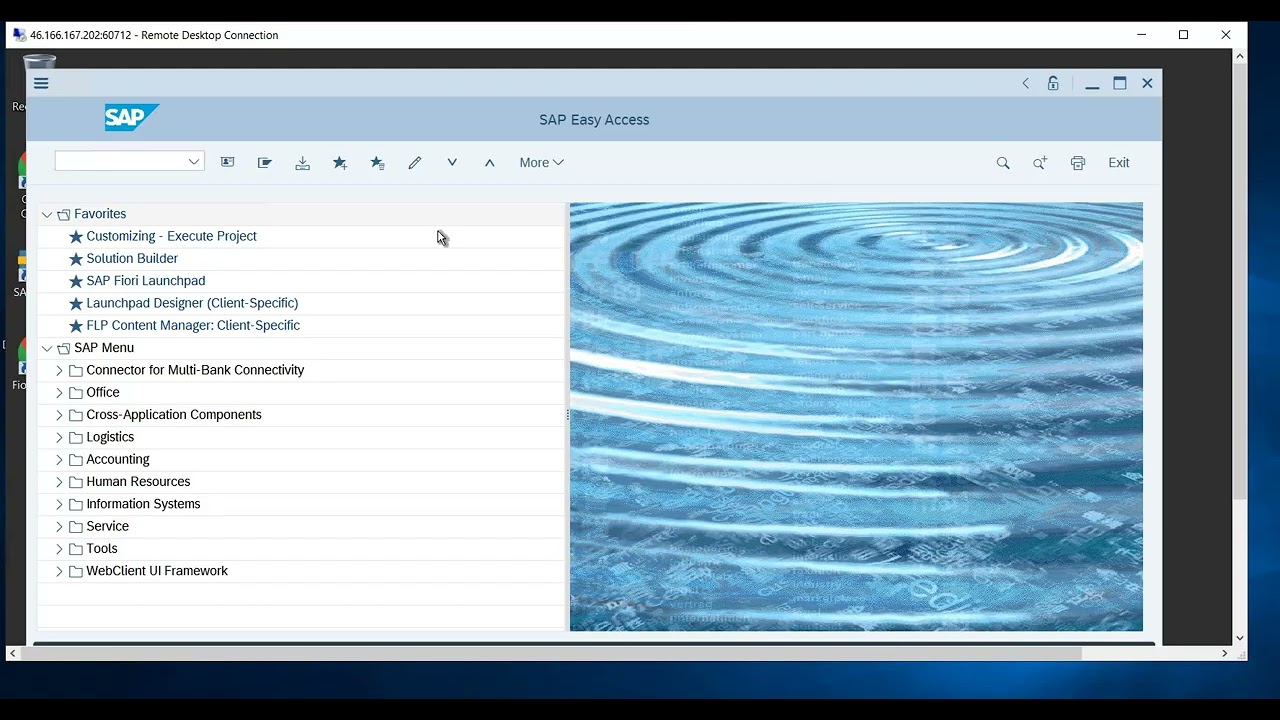
Task: Click the Move Favorites Up arrow icon
Action: pyautogui.click(x=490, y=162)
